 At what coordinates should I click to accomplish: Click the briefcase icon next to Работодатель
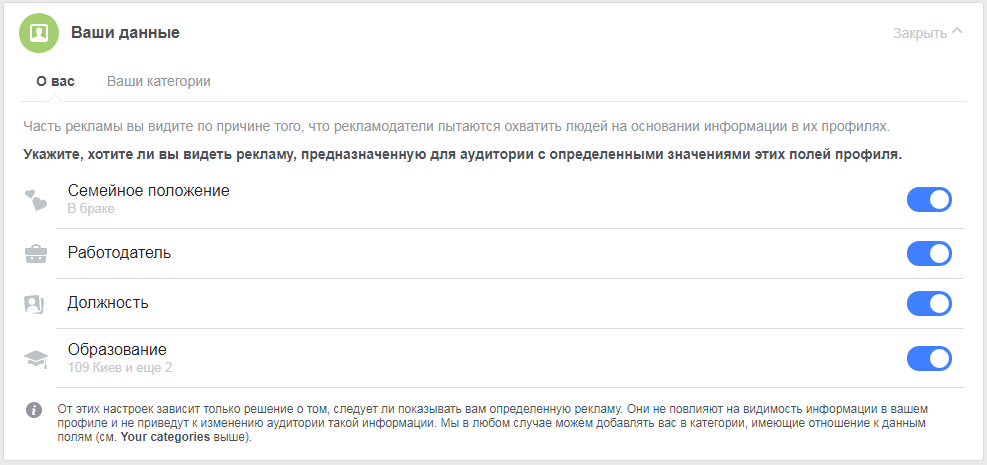[x=36, y=254]
